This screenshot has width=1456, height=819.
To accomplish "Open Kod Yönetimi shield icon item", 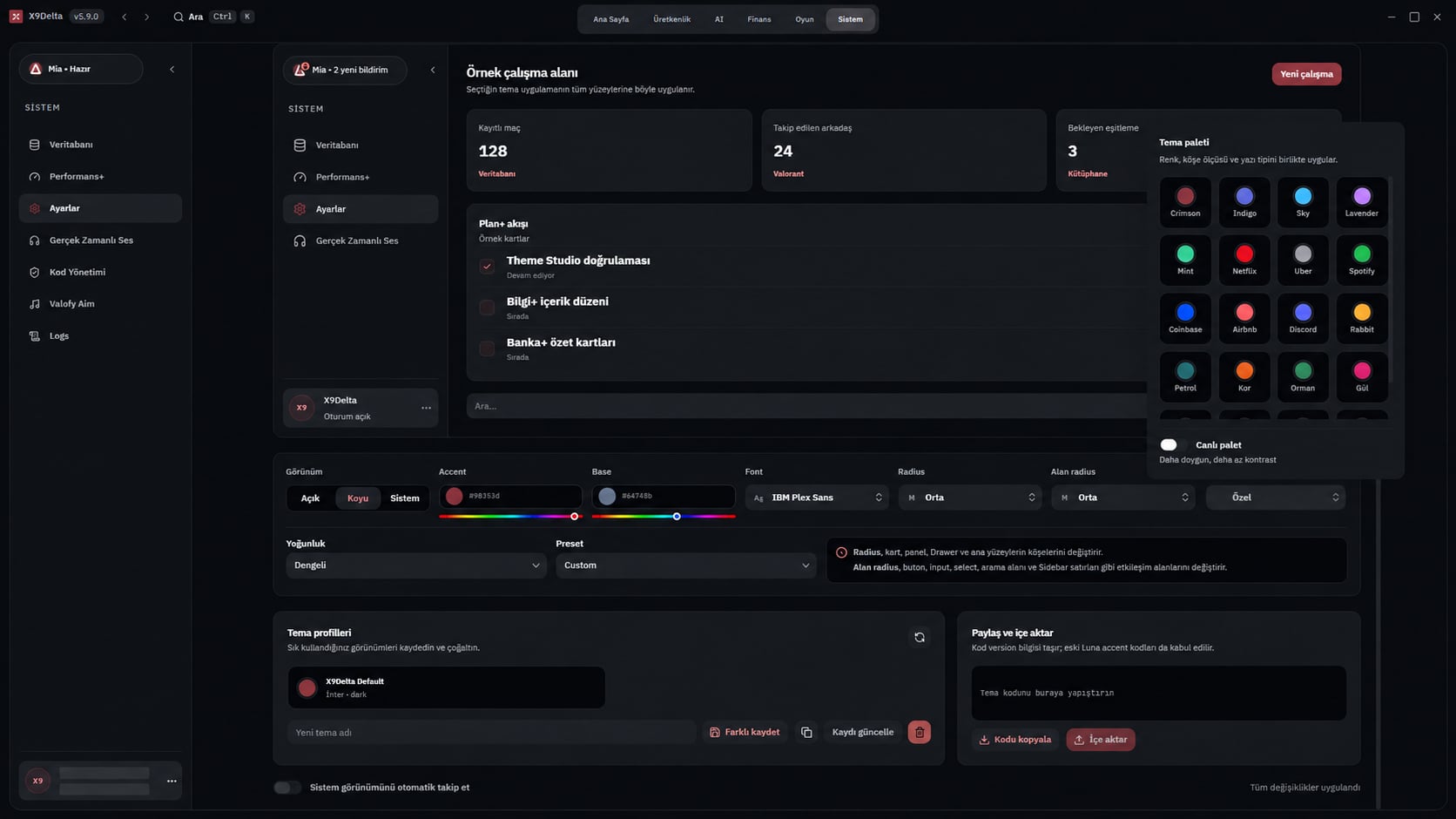I will click(100, 272).
